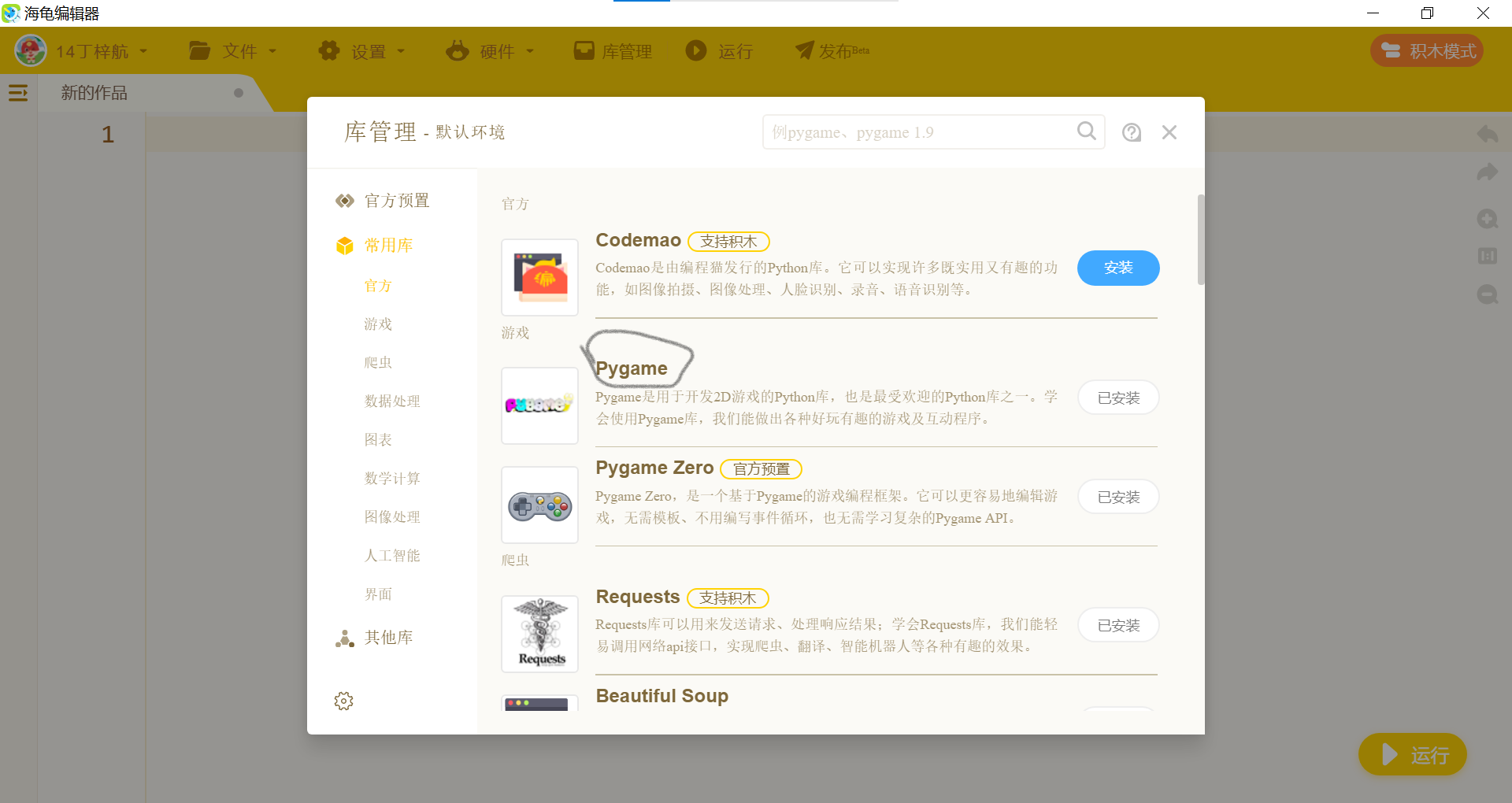
Task: Go to the 图表 subcategory
Action: 378,440
